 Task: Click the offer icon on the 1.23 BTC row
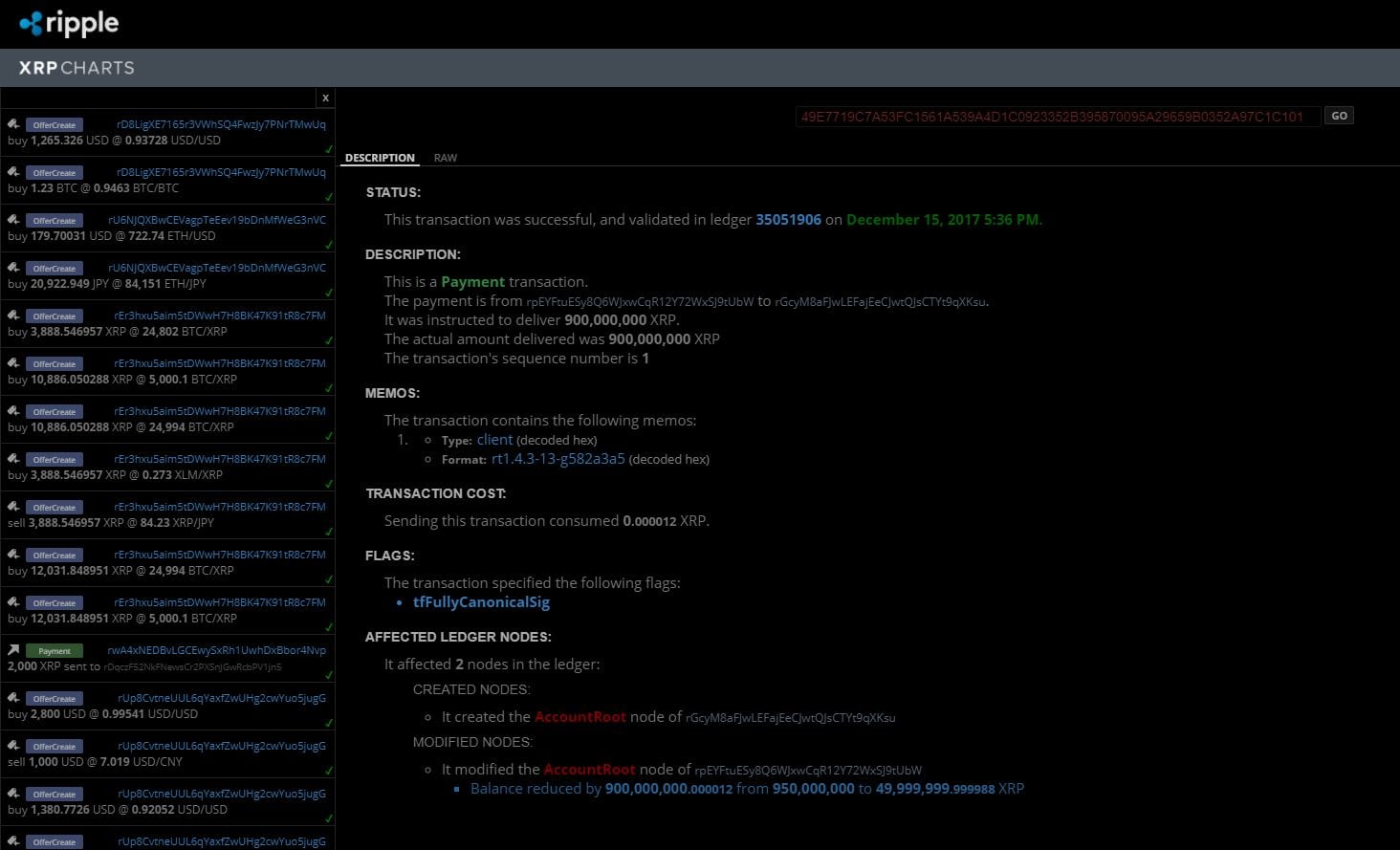click(13, 172)
